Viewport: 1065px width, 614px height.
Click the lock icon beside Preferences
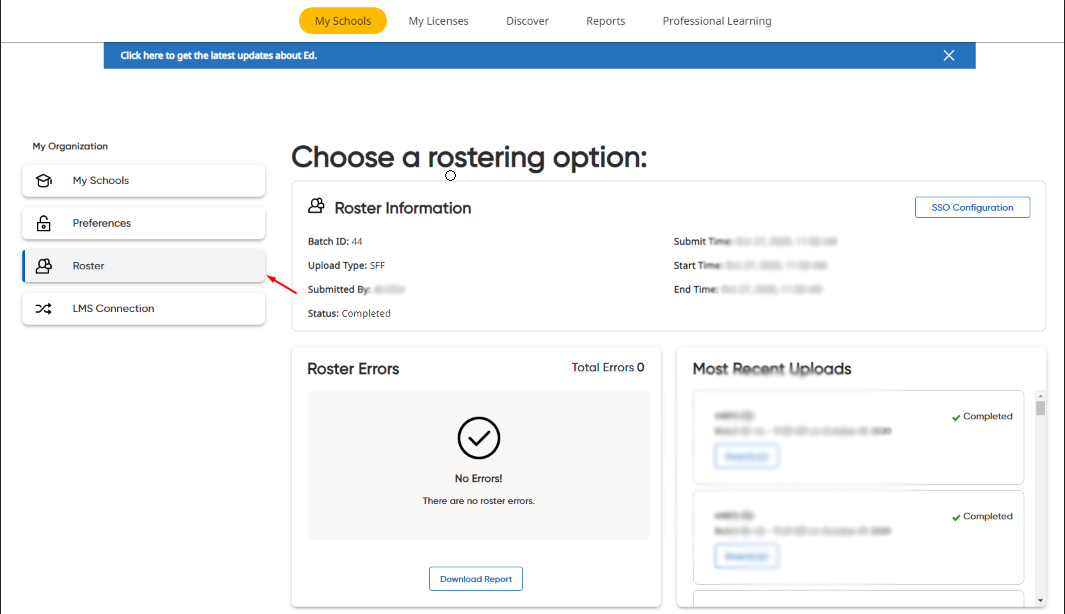click(x=42, y=223)
